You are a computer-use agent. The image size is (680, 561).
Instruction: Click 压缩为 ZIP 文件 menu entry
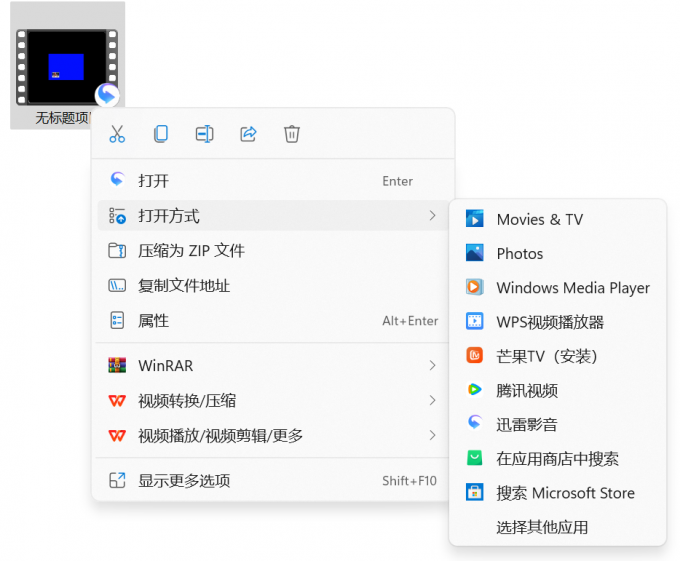pyautogui.click(x=191, y=251)
